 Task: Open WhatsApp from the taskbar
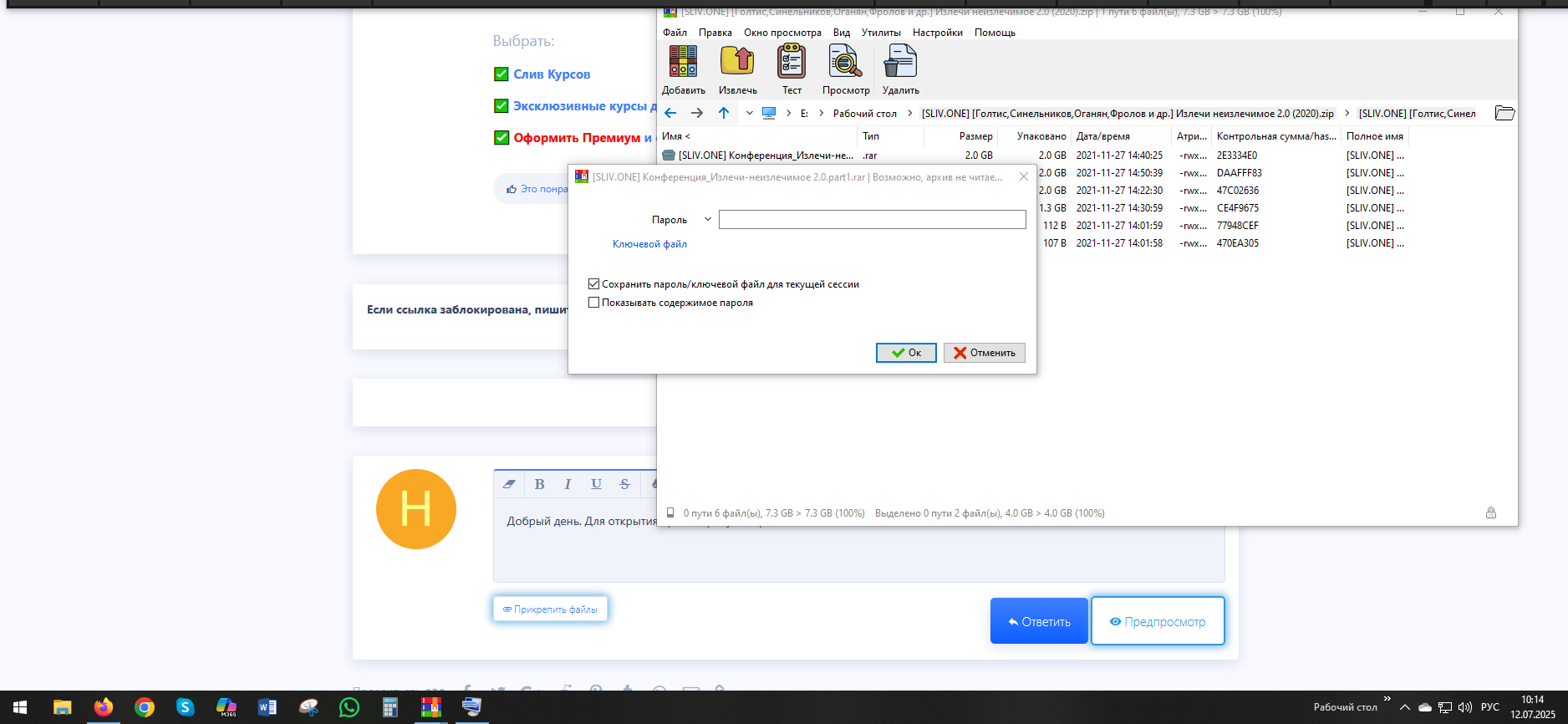[349, 707]
